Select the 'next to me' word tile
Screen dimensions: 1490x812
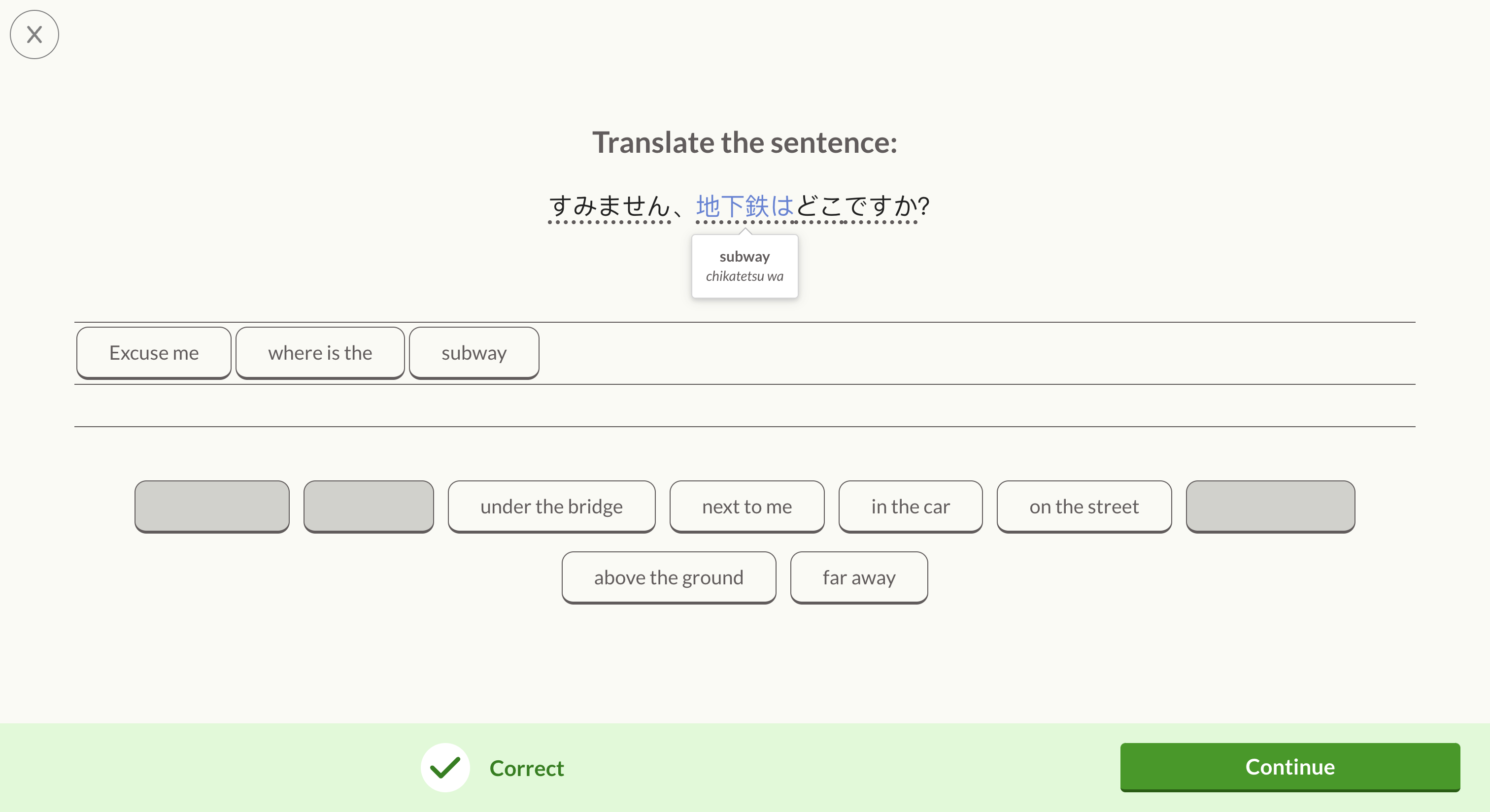[746, 507]
